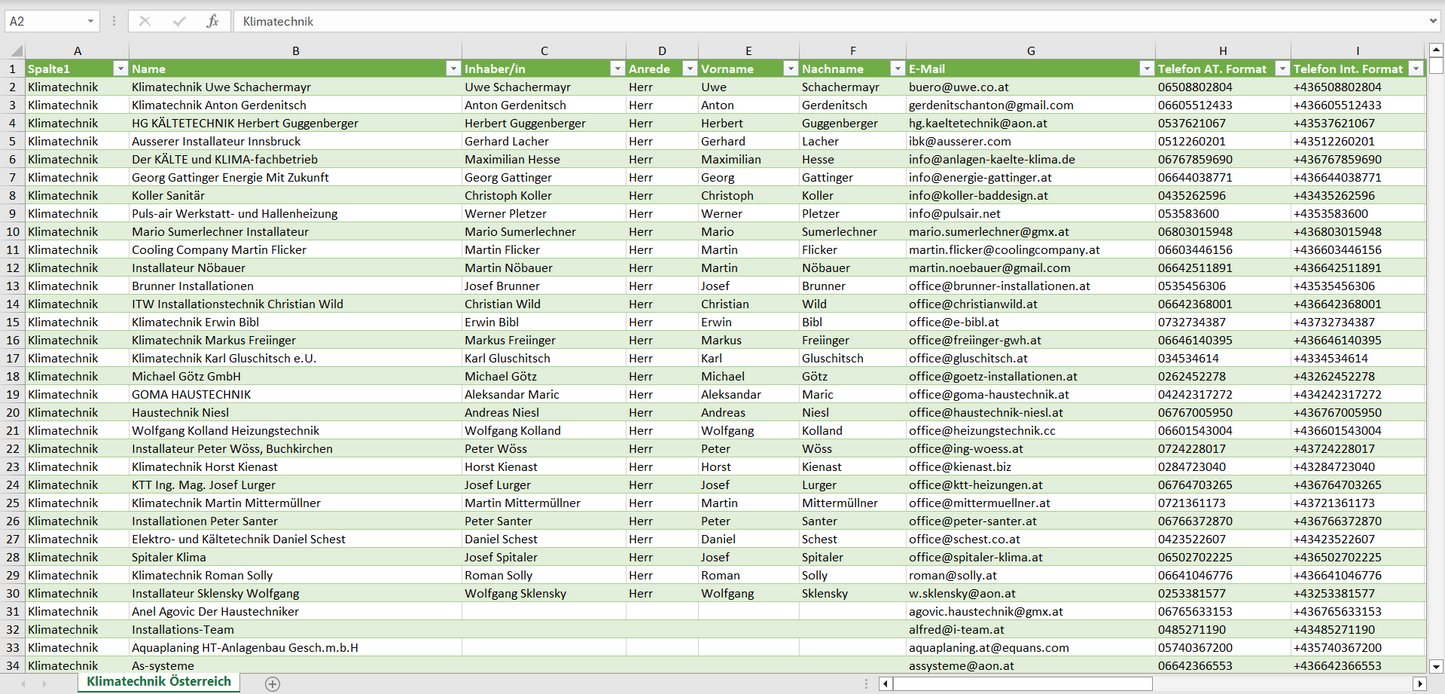Click the Cancel X icon in formula bar
The width and height of the screenshot is (1445, 694).
pos(145,21)
